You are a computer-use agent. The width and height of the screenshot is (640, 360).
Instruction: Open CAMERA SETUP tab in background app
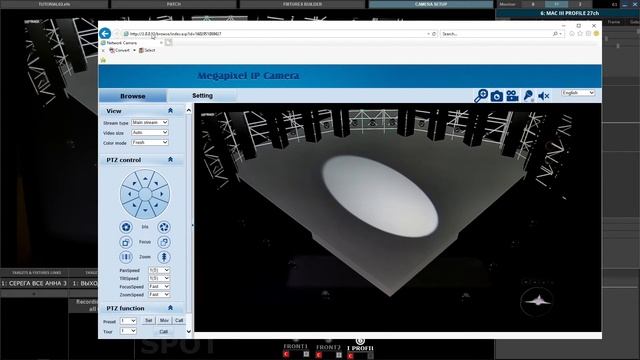431,4
